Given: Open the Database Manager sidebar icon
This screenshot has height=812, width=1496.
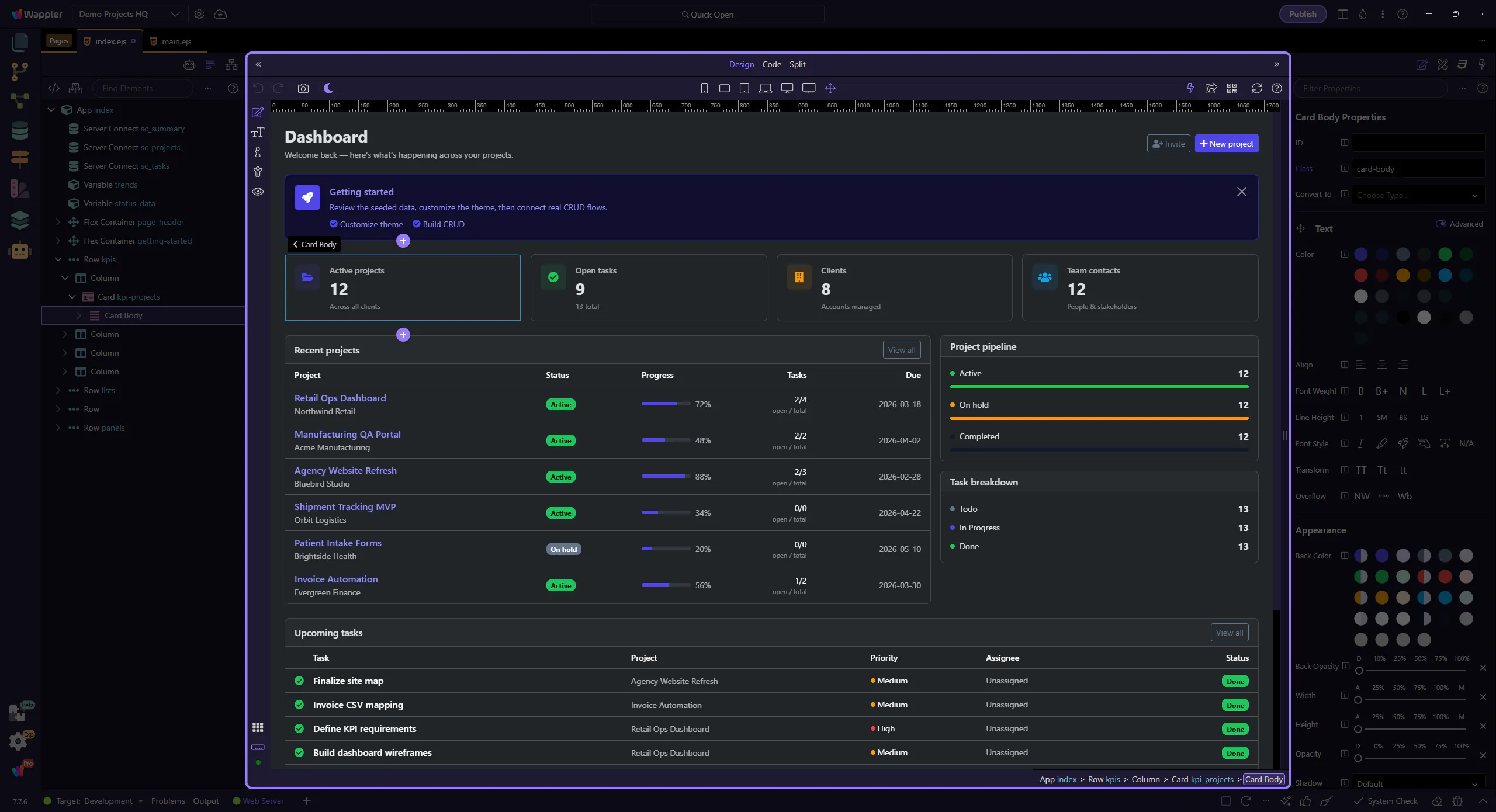Looking at the screenshot, I should point(20,130).
